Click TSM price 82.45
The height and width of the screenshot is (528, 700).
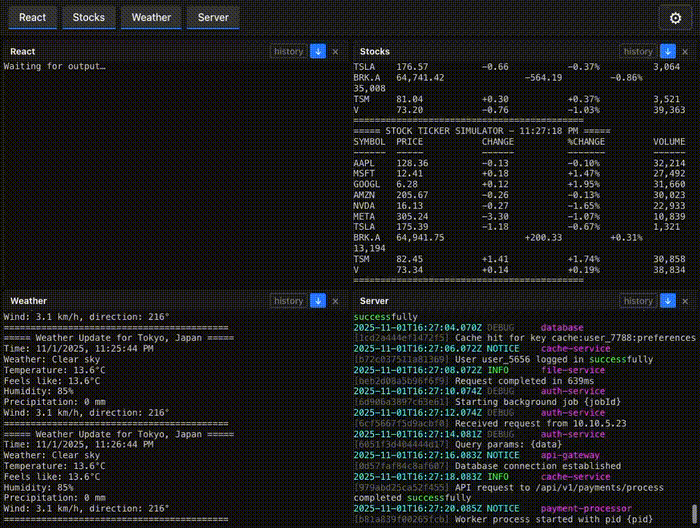(409, 259)
